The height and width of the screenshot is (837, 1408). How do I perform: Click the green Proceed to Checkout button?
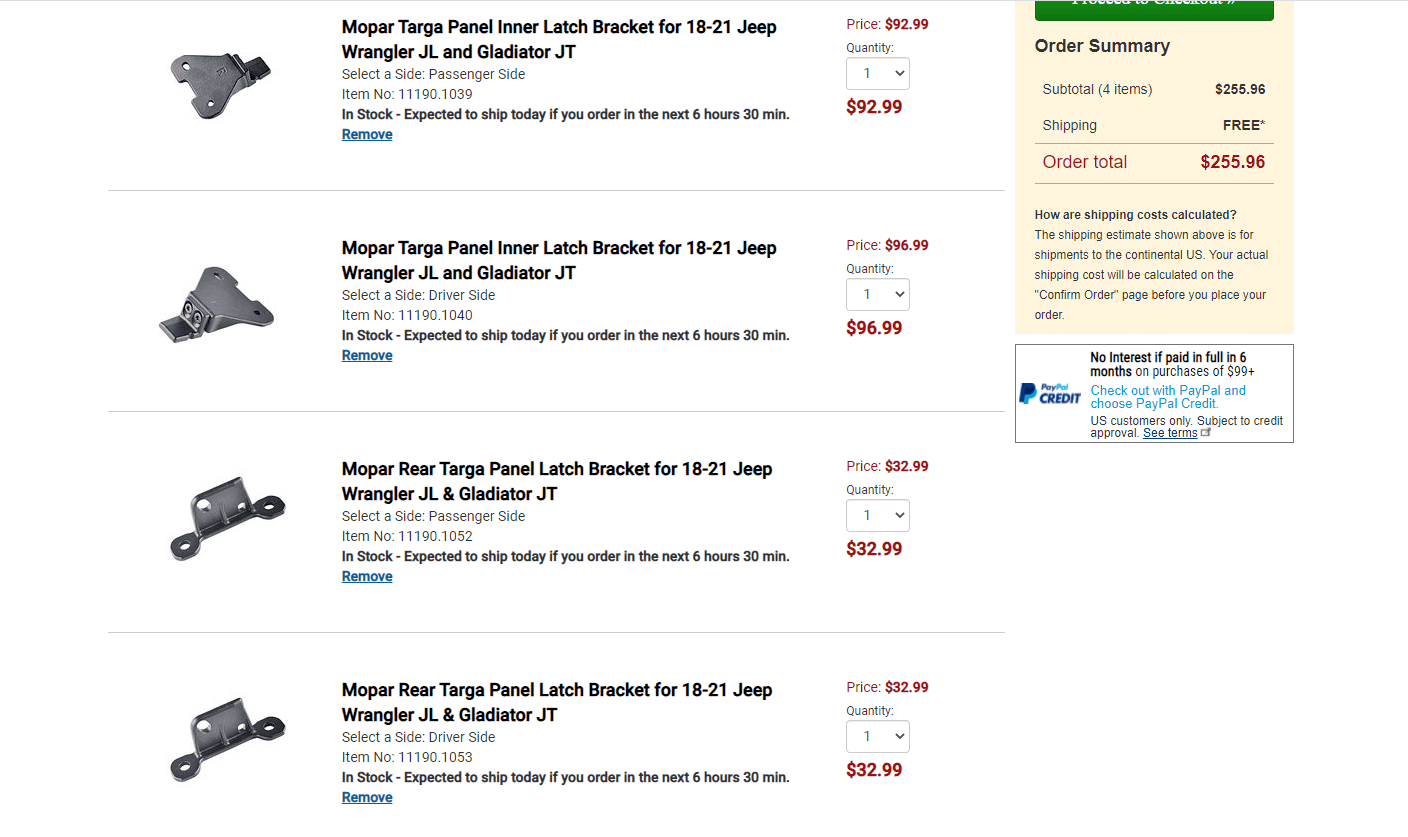click(1154, 8)
